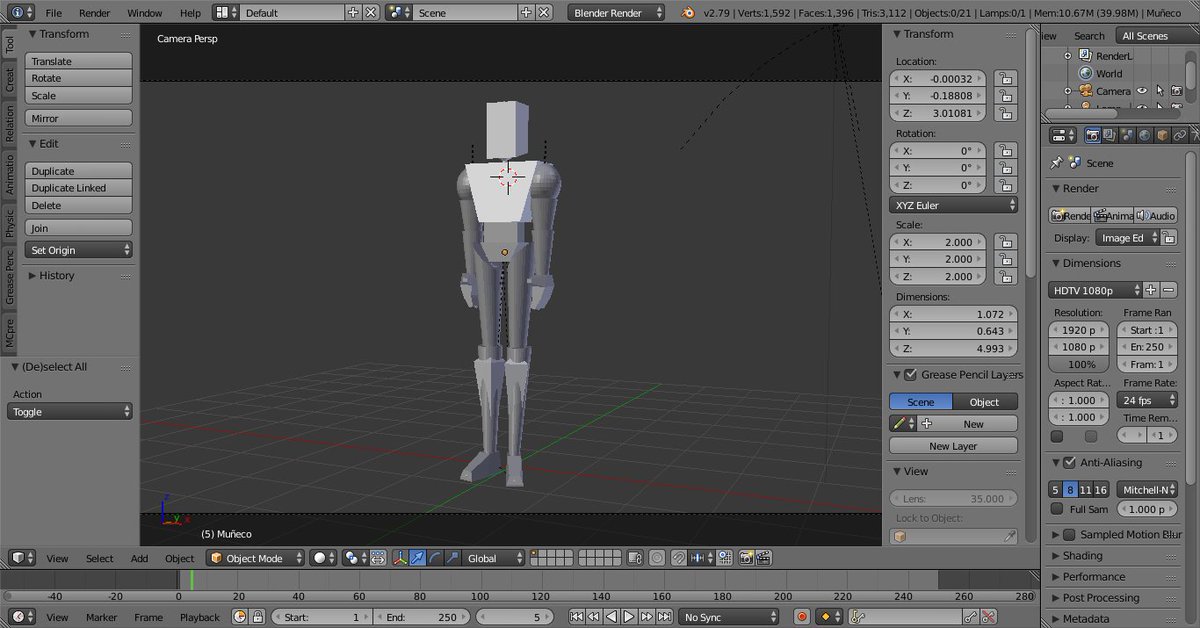This screenshot has width=1200, height=628.
Task: Open the Help menu
Action: pyautogui.click(x=190, y=13)
